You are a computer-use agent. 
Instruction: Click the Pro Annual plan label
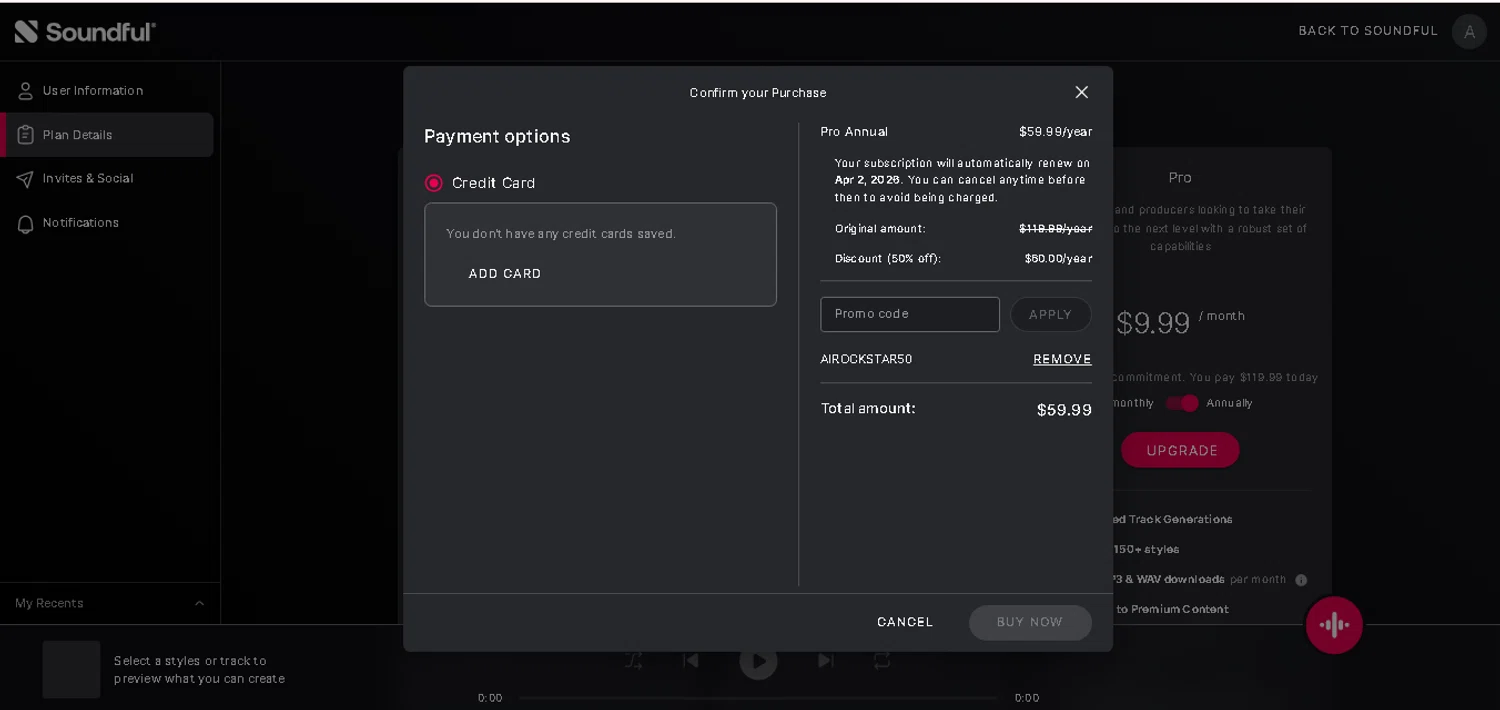tap(854, 132)
